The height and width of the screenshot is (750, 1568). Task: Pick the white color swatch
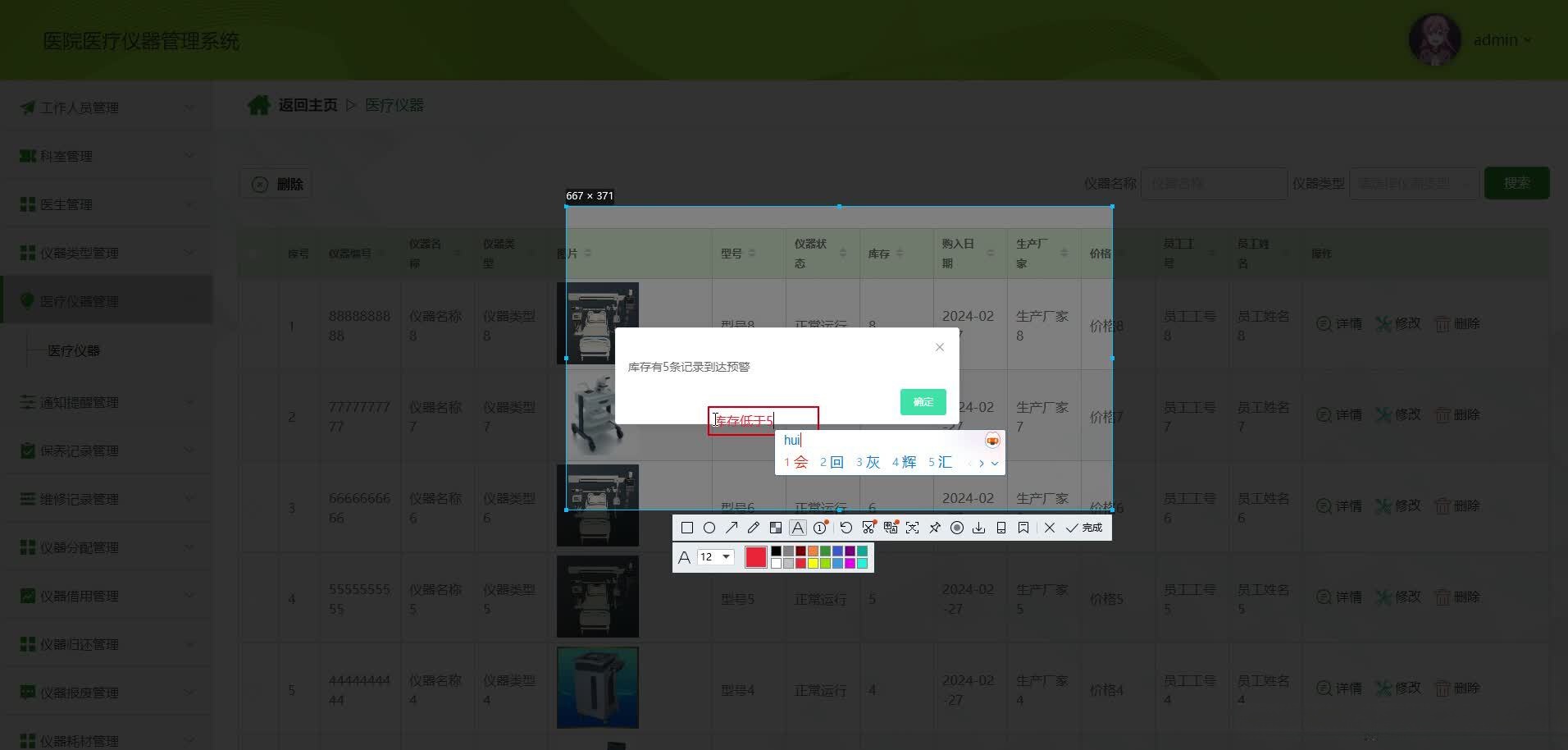point(776,563)
